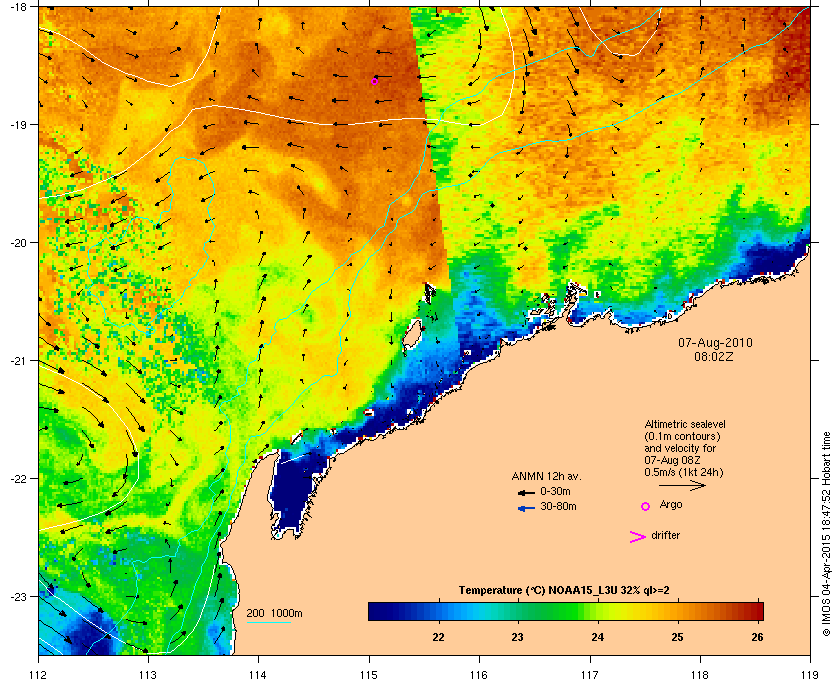The height and width of the screenshot is (680, 840).
Task: Click the '30-80m' legend label
Action: click(558, 506)
